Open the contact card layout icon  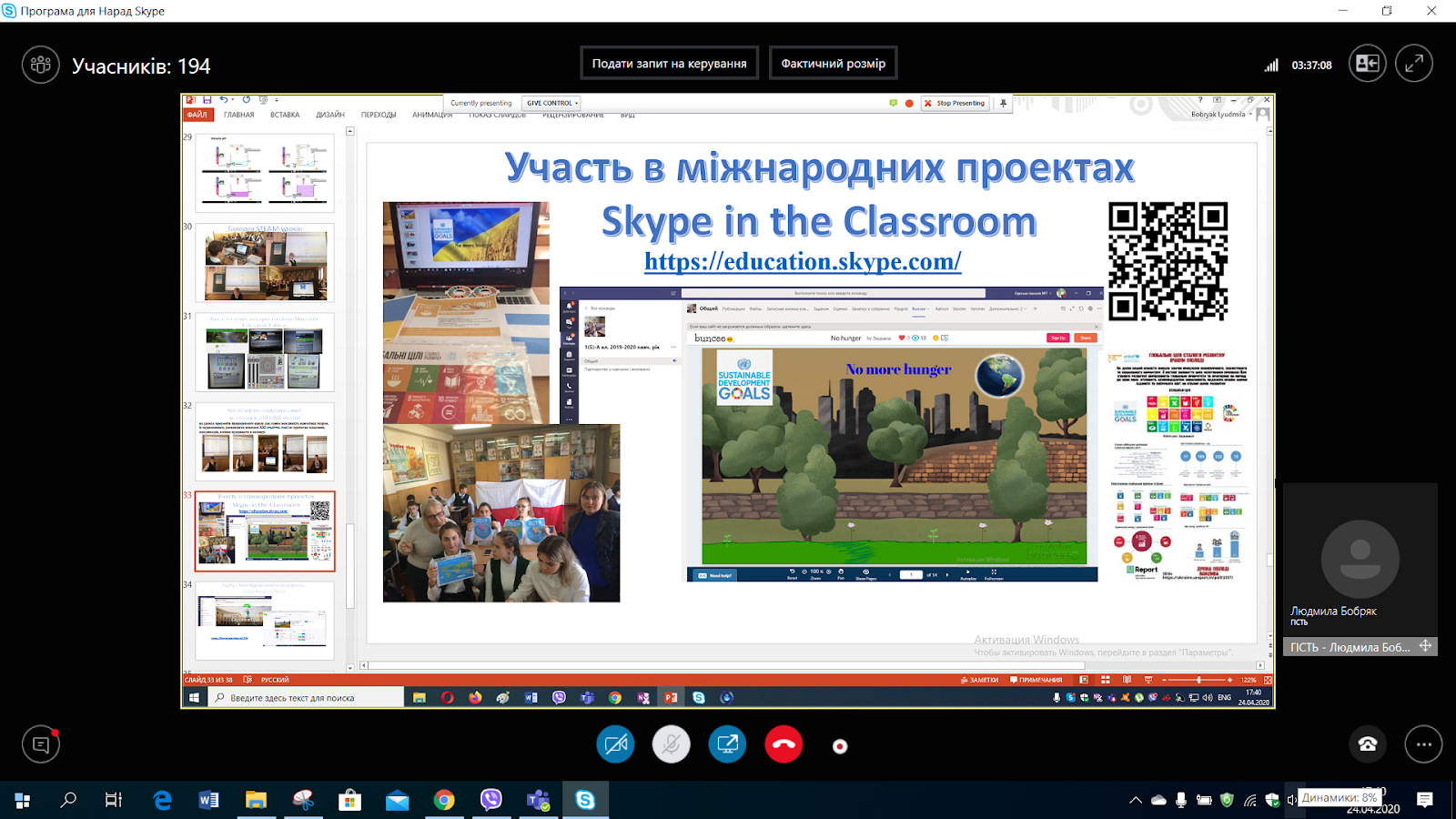[x=1367, y=64]
